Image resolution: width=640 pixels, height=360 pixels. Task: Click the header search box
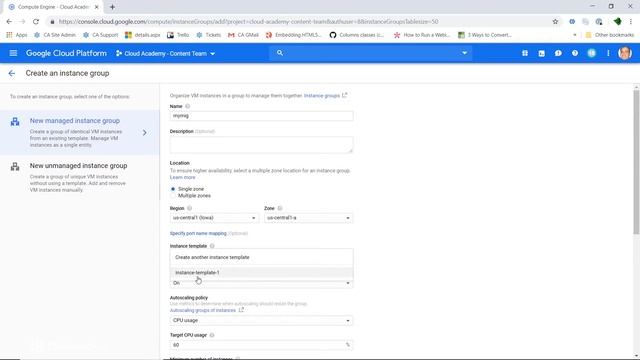pos(371,53)
